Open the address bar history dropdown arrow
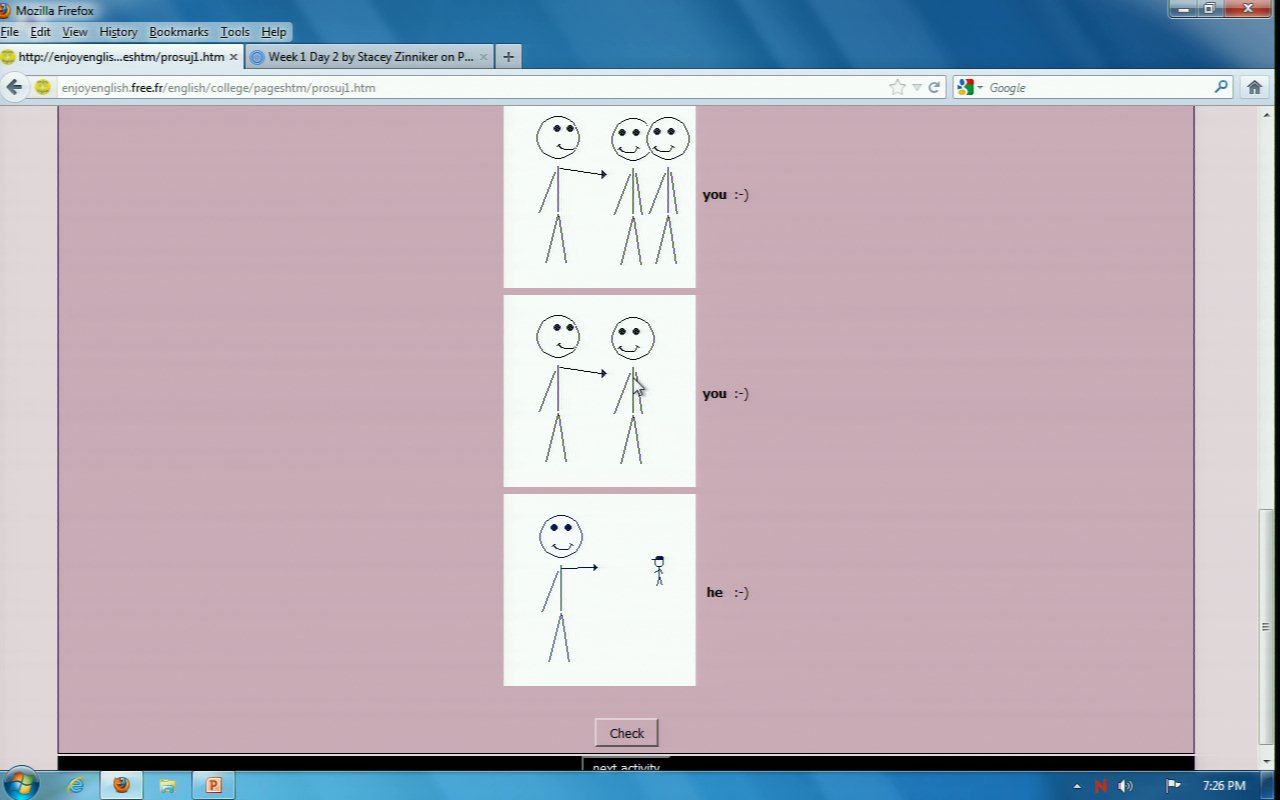Viewport: 1280px width, 800px height. point(917,87)
